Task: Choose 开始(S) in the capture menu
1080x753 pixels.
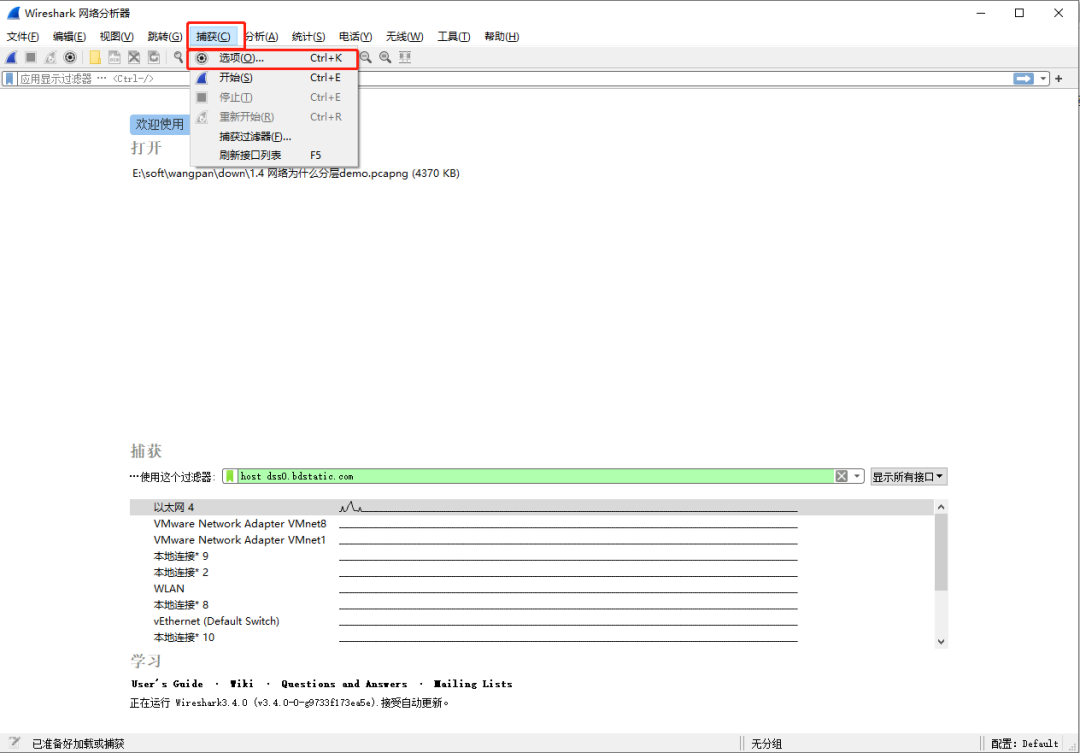Action: tap(273, 78)
